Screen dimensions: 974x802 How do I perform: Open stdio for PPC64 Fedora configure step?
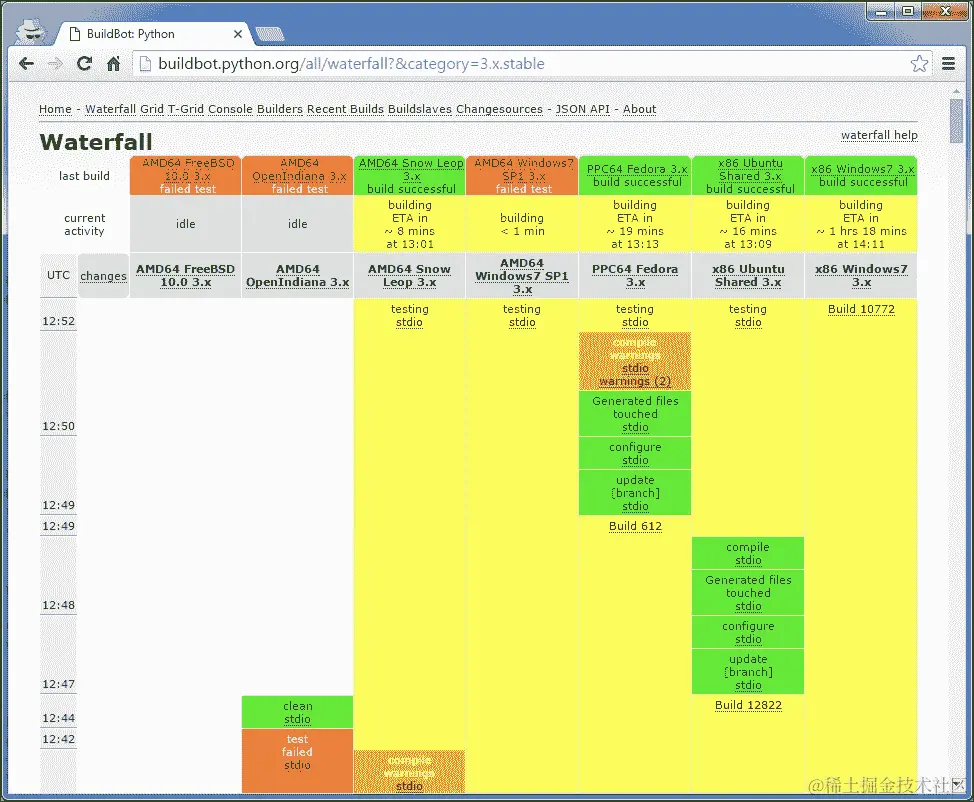pos(635,460)
